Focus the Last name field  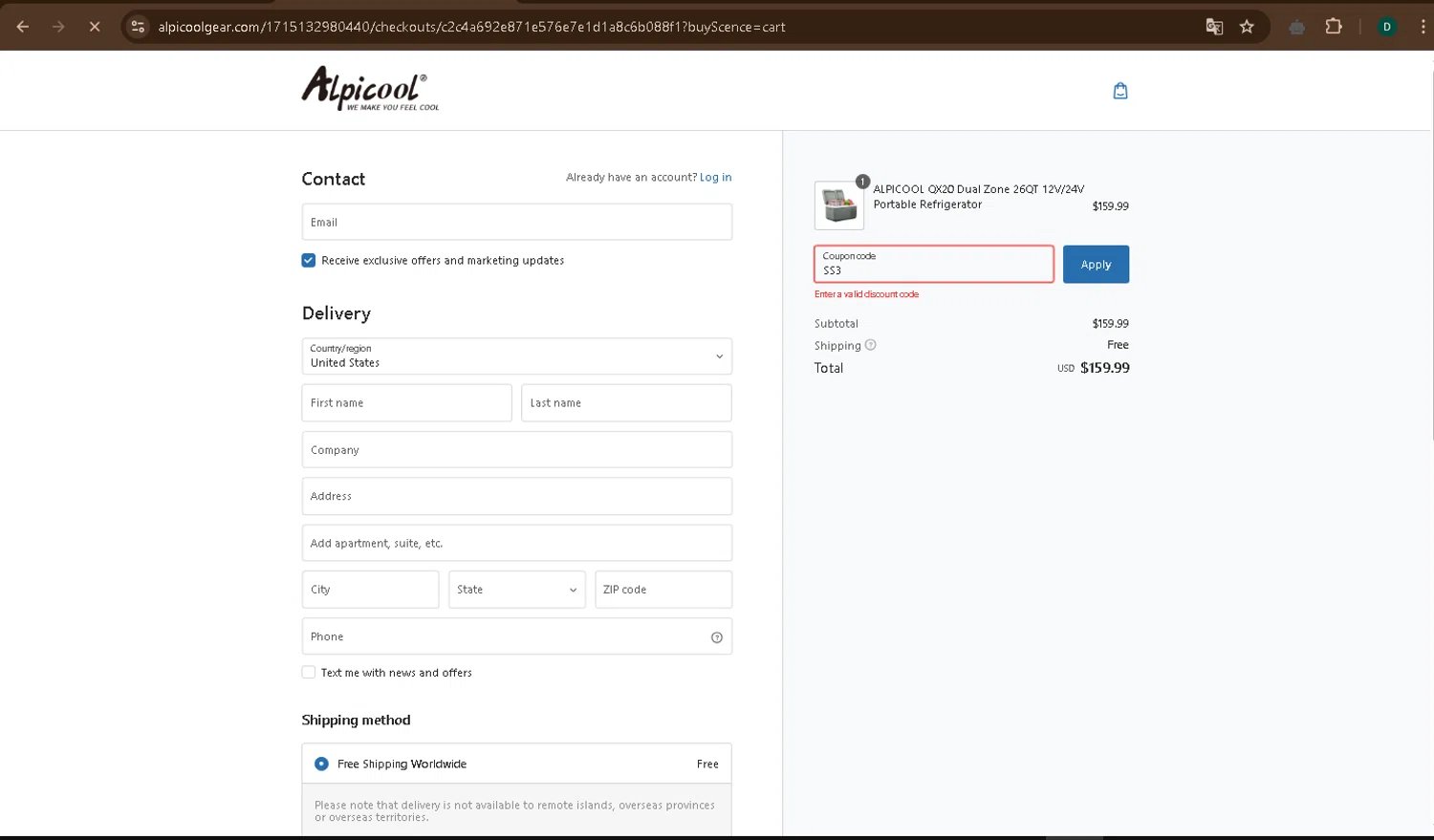626,403
